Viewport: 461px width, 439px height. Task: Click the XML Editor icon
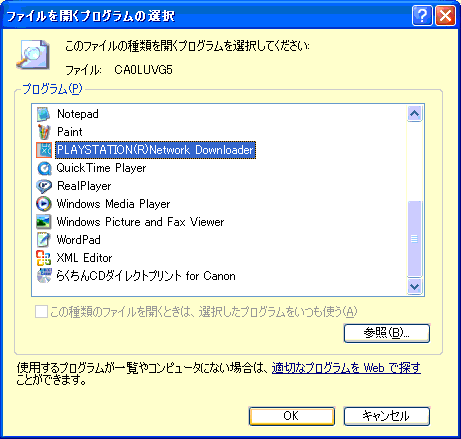tap(44, 258)
